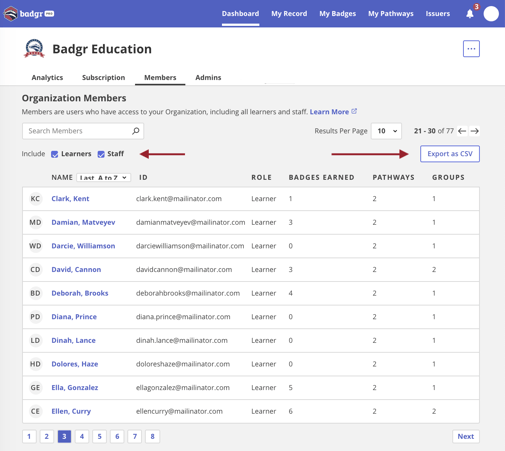The height and width of the screenshot is (451, 505).
Task: Click the Badgr Education organization emblem
Action: click(34, 49)
